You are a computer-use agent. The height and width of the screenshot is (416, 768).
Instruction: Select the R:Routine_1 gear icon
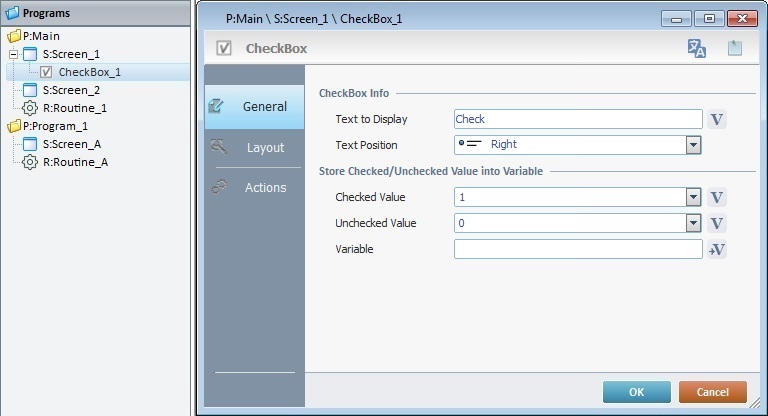click(30, 108)
